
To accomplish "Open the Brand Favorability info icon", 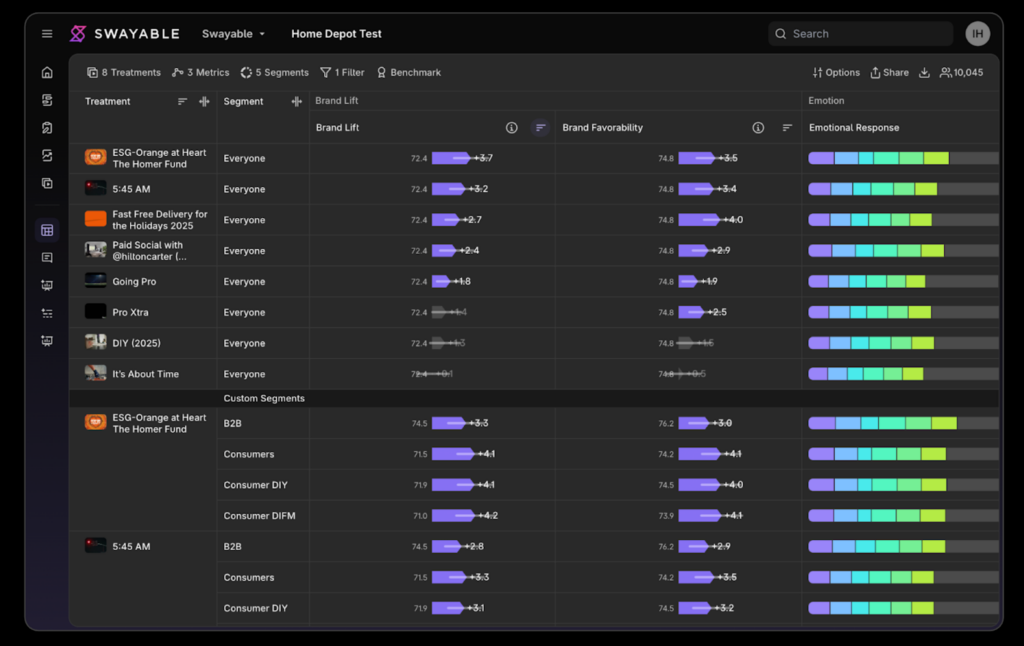I will pos(758,127).
